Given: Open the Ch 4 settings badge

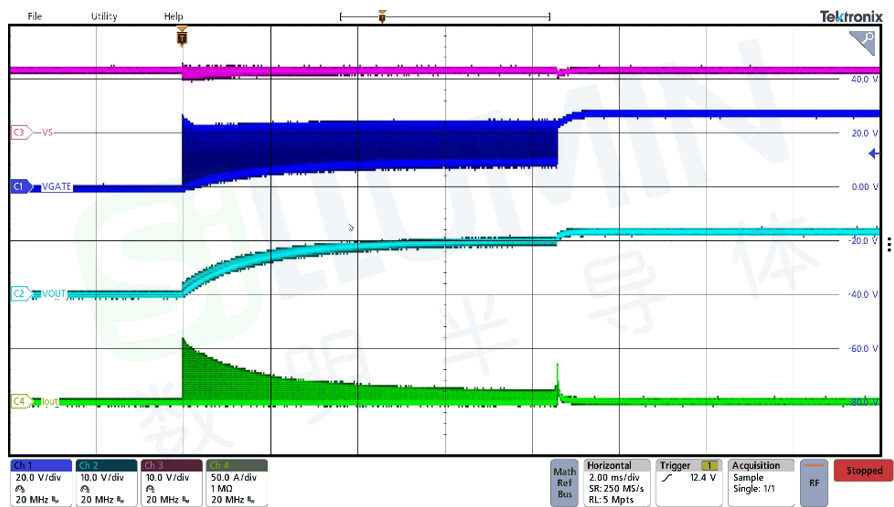Looking at the screenshot, I should [x=237, y=482].
